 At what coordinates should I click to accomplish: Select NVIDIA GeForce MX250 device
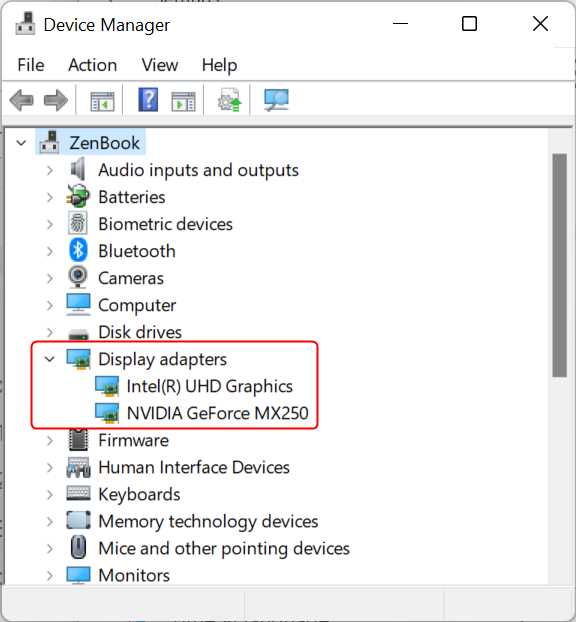pyautogui.click(x=217, y=413)
